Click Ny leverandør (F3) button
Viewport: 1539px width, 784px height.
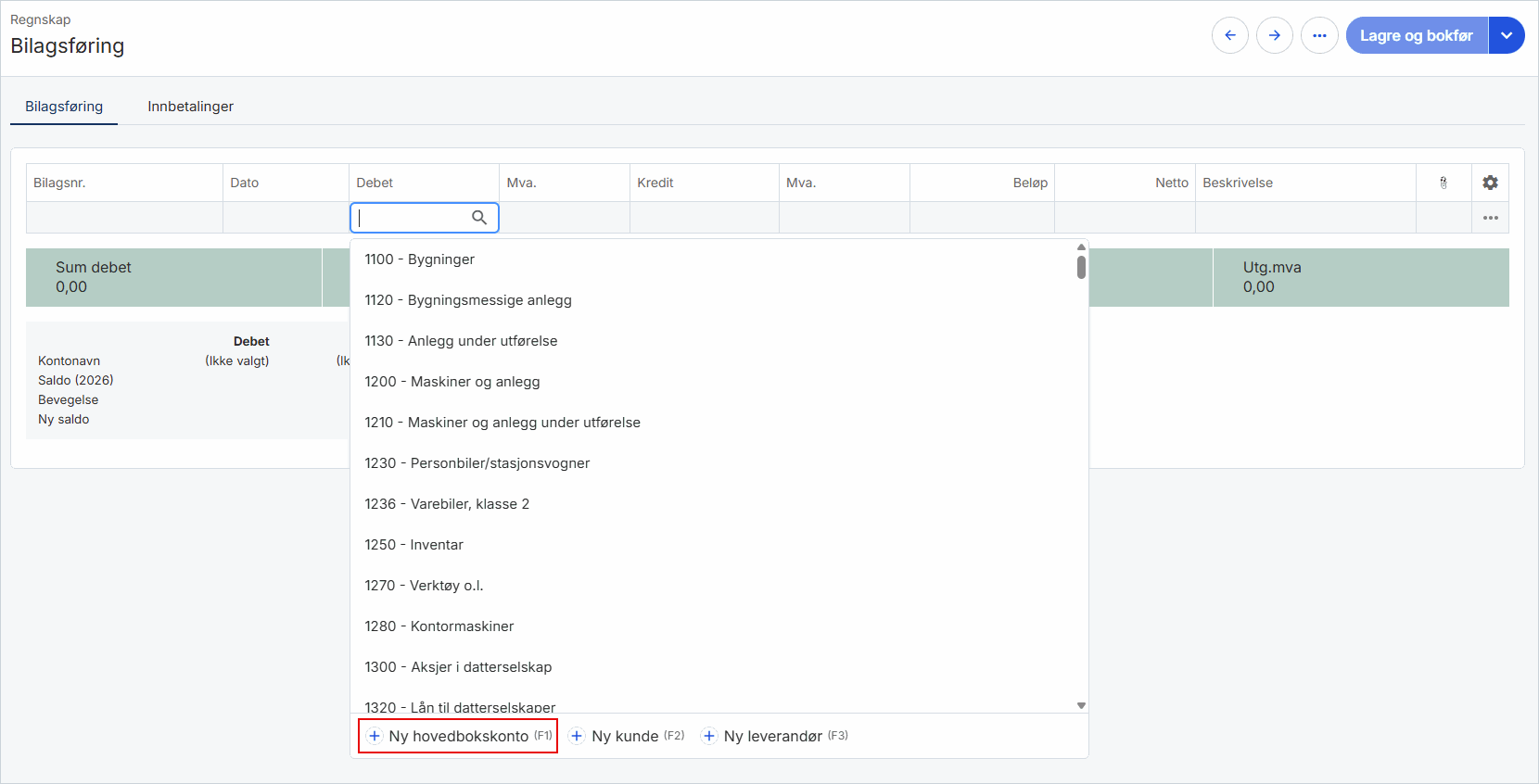[775, 736]
